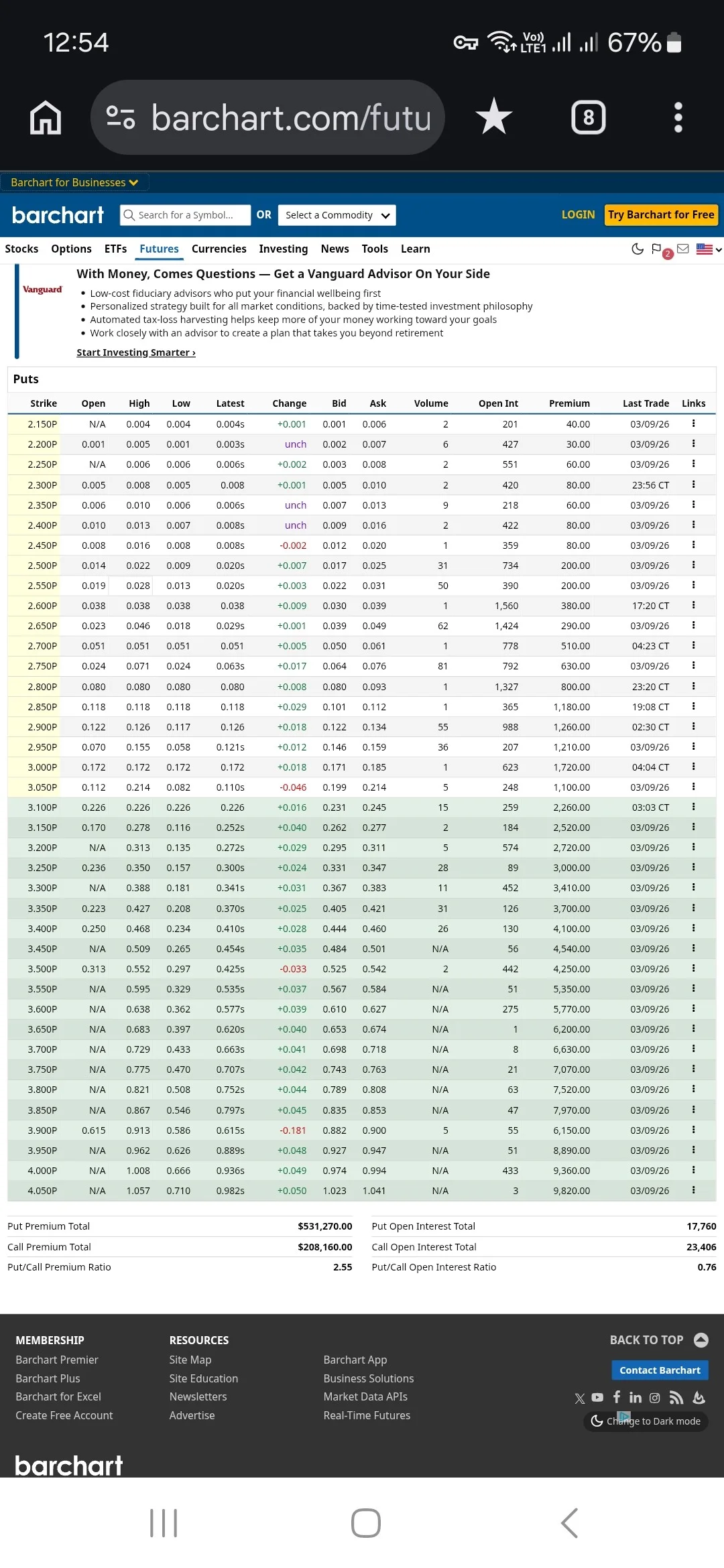Open links menu for 2.150P row

(x=693, y=423)
